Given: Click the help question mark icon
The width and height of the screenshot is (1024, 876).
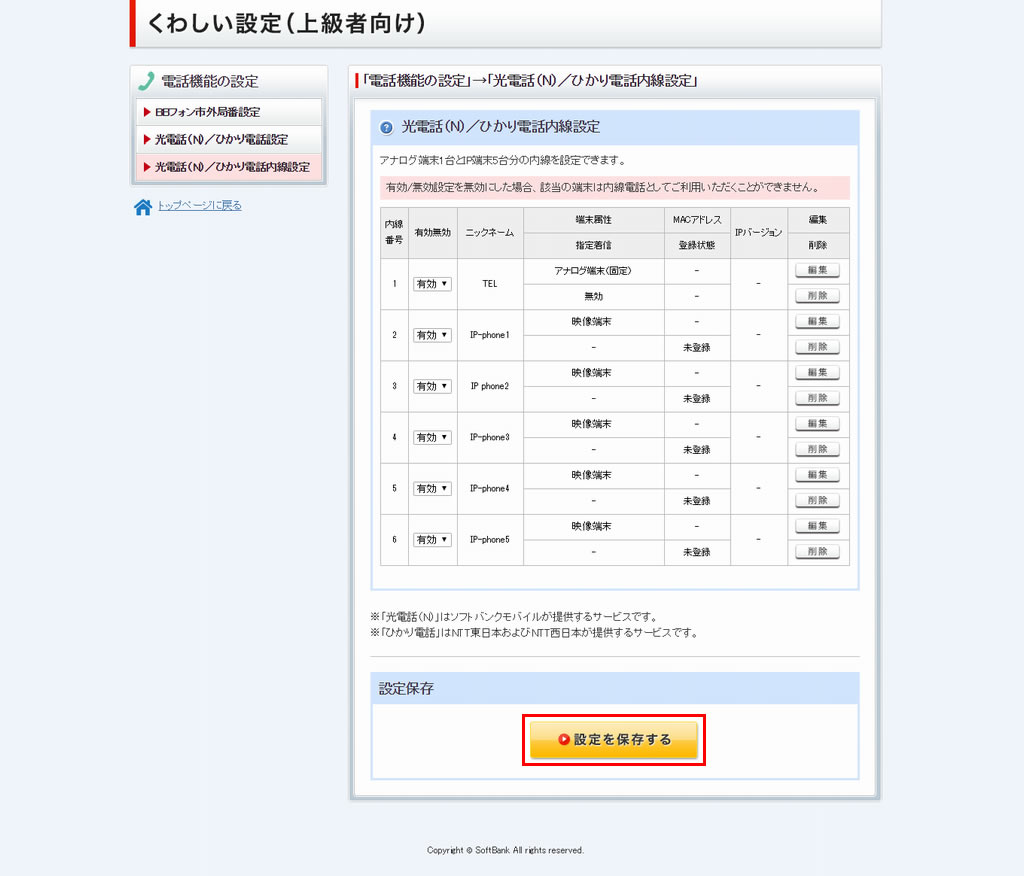Looking at the screenshot, I should [x=385, y=128].
